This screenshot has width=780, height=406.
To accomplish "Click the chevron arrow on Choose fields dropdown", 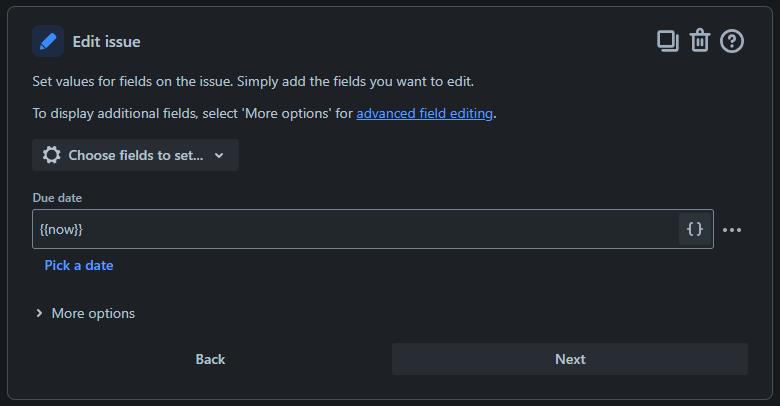I will [x=219, y=155].
